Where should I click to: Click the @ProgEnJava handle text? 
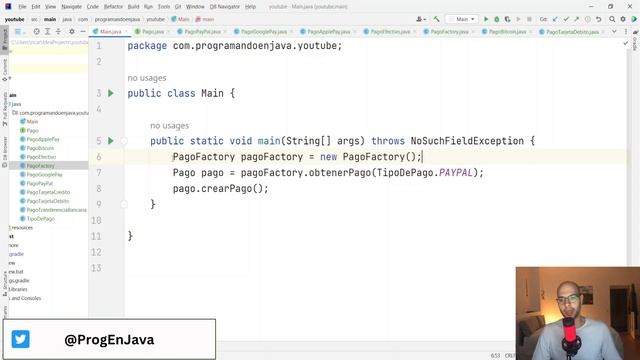[109, 340]
